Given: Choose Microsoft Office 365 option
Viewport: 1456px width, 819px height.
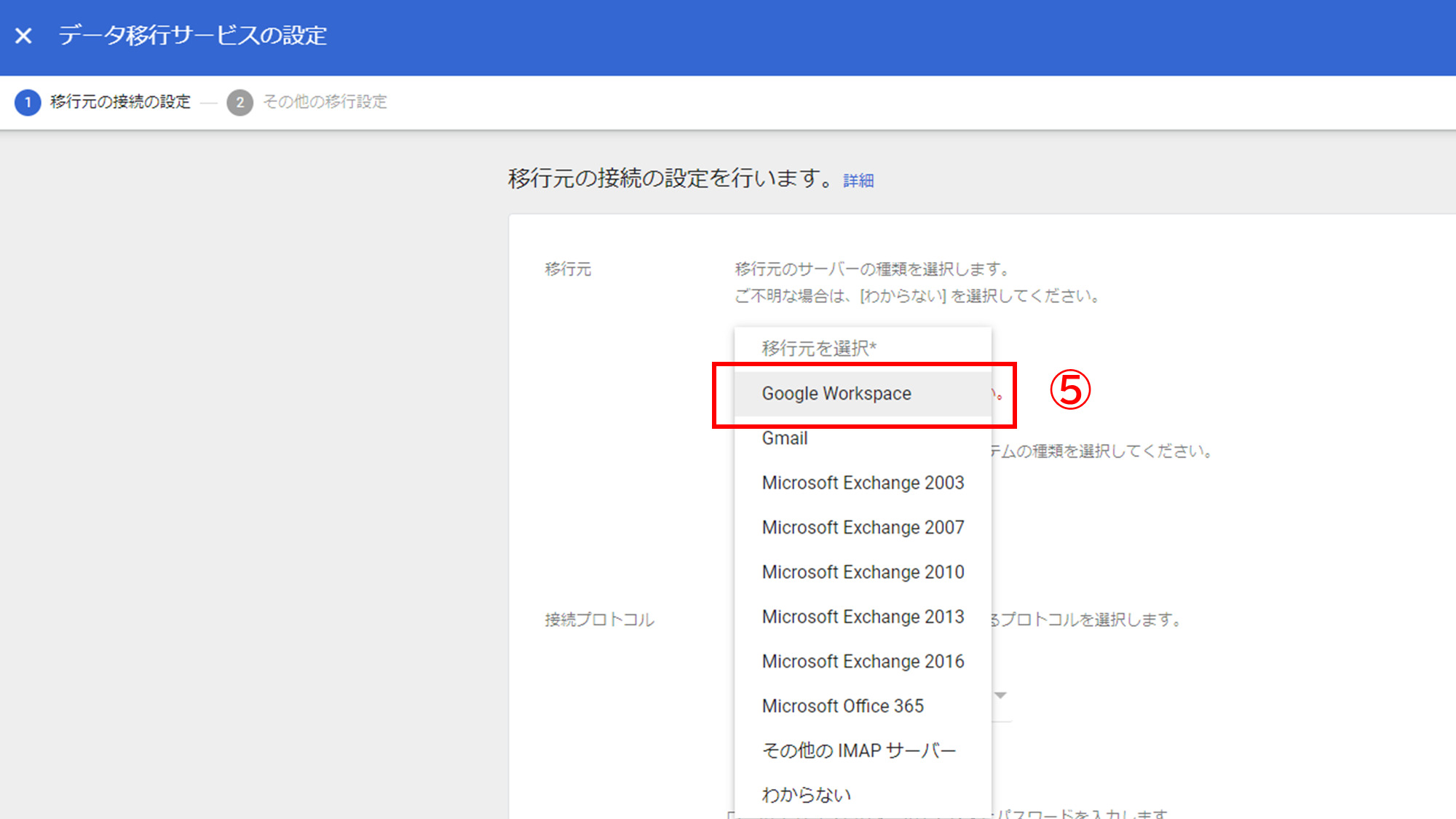Looking at the screenshot, I should (863, 706).
